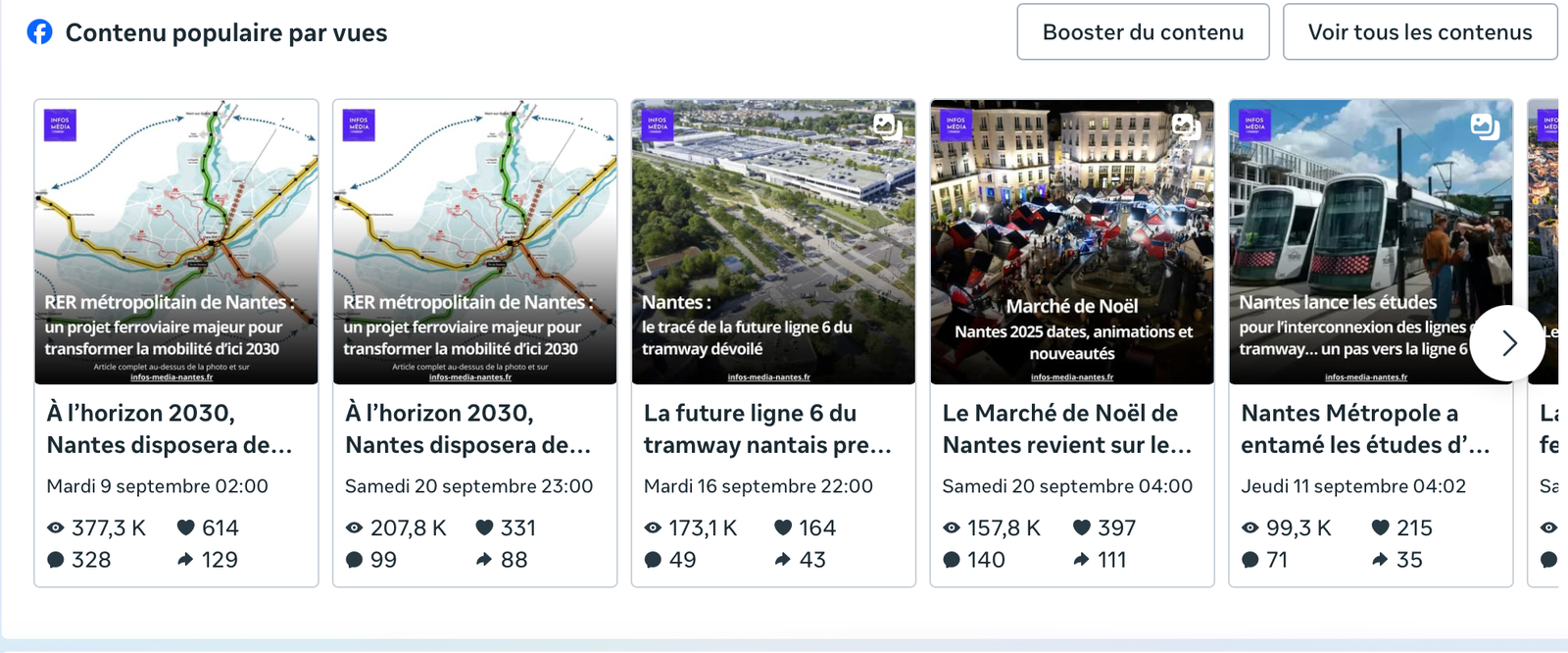The width and height of the screenshot is (1568, 653).
Task: Click the eye icon showing 99,3 K views
Action: [1249, 527]
